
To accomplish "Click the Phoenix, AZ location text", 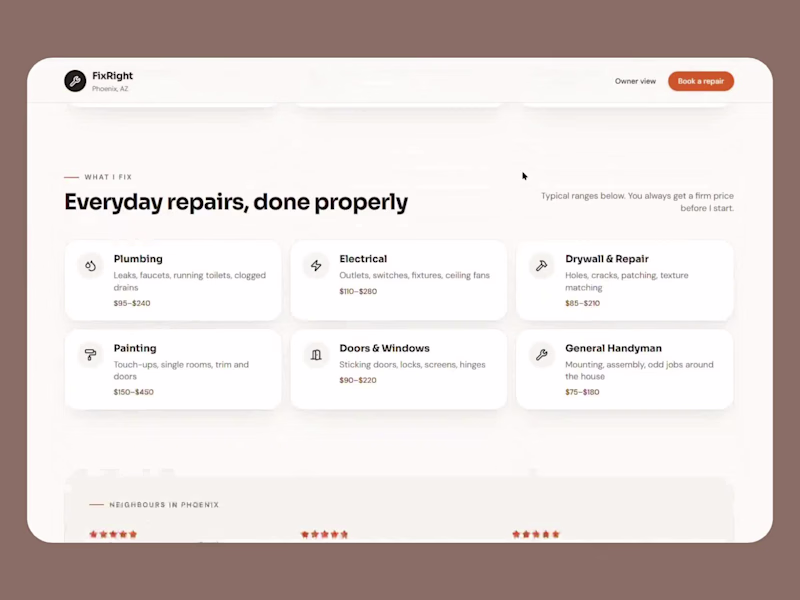I will (110, 89).
